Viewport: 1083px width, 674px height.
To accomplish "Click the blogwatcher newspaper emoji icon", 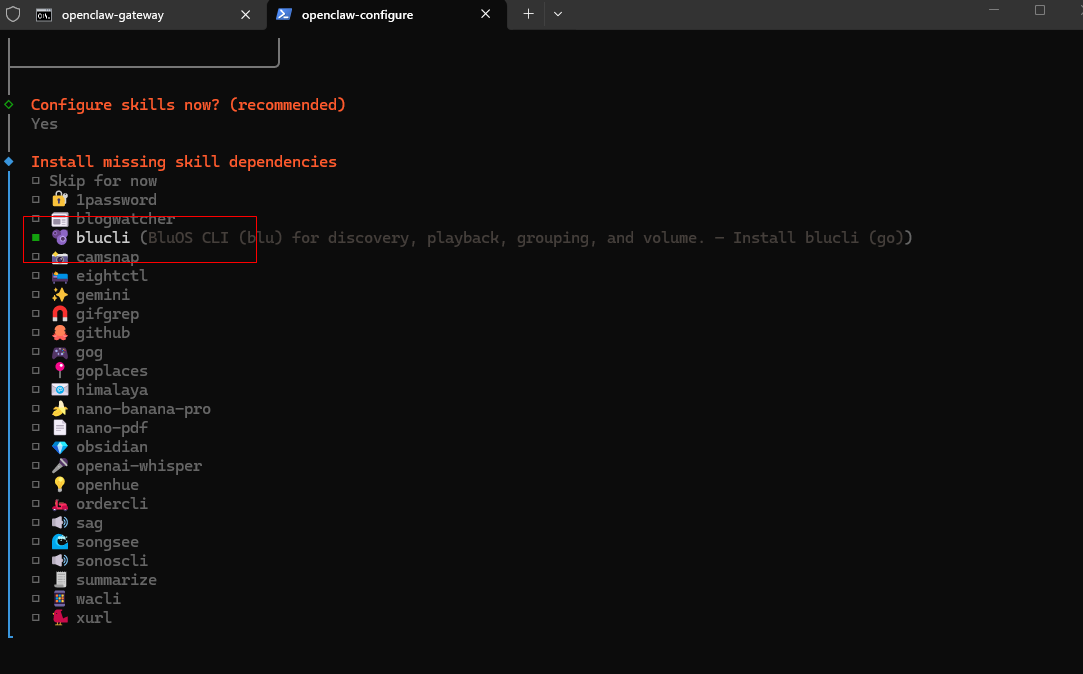I will click(x=60, y=219).
